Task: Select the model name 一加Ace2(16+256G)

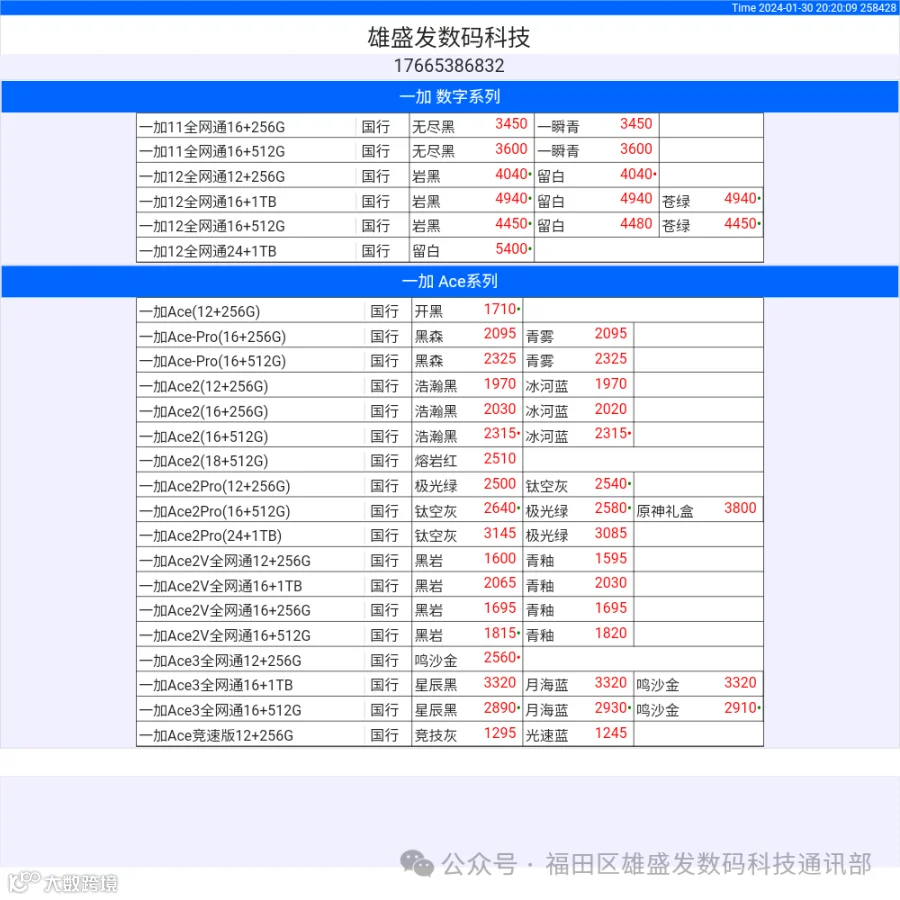Action: 204,412
